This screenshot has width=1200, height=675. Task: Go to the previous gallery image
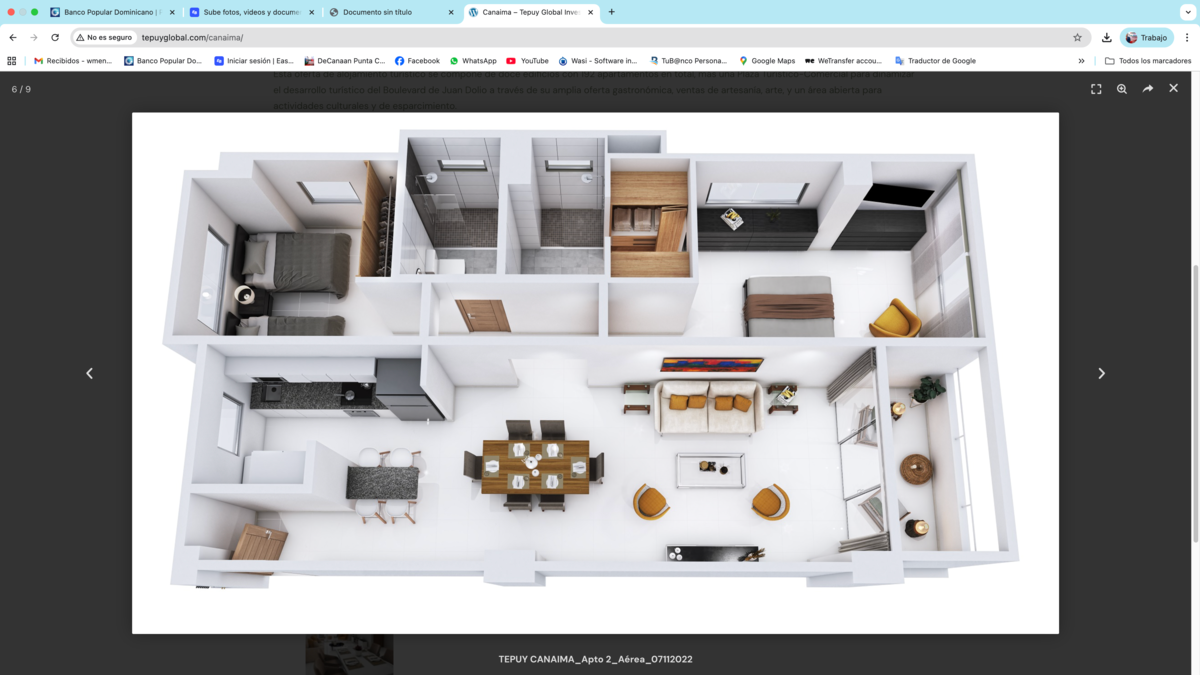[89, 373]
